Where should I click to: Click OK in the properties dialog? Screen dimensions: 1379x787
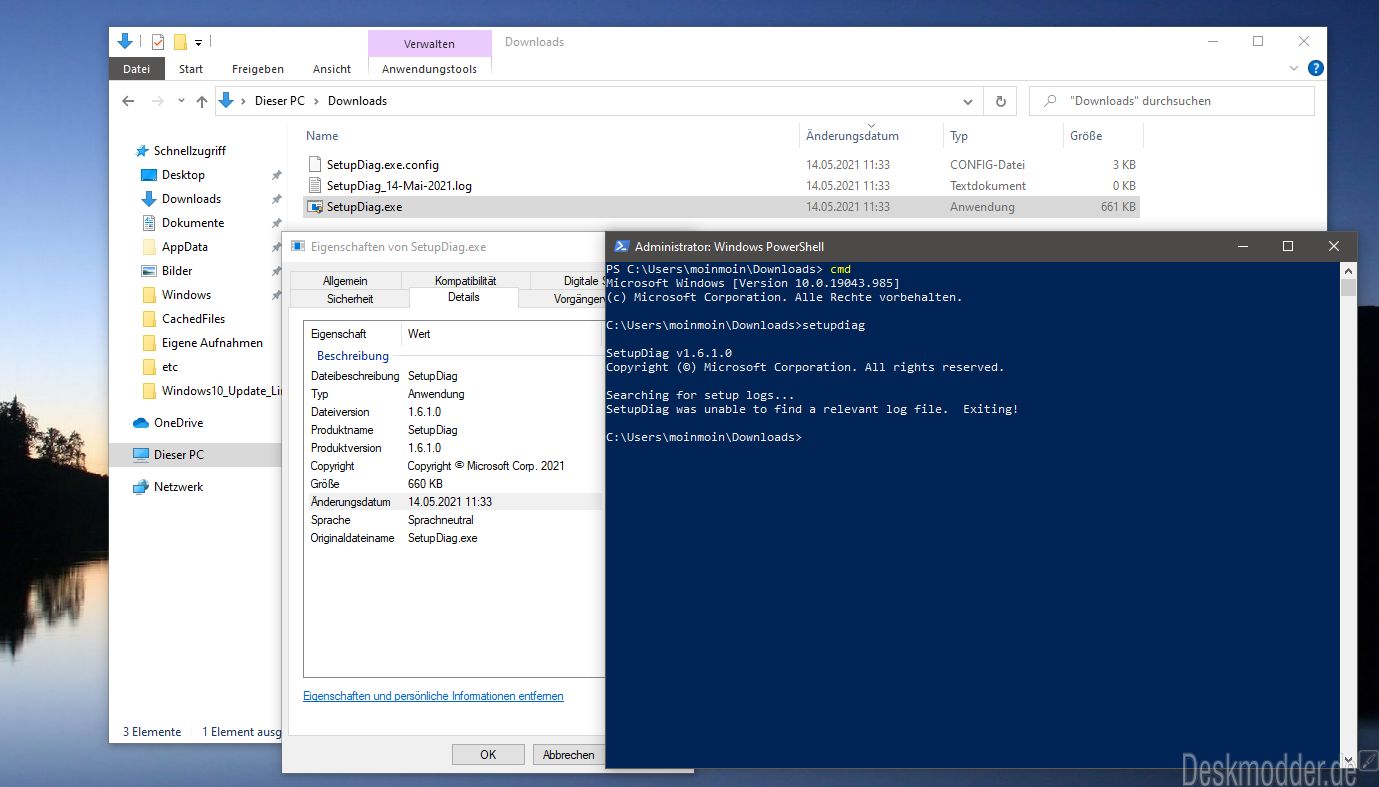click(488, 755)
